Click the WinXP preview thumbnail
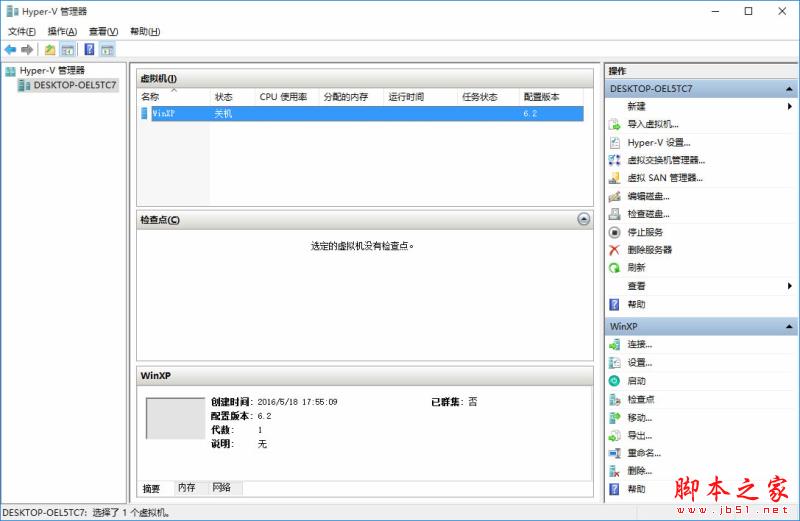 (x=176, y=418)
